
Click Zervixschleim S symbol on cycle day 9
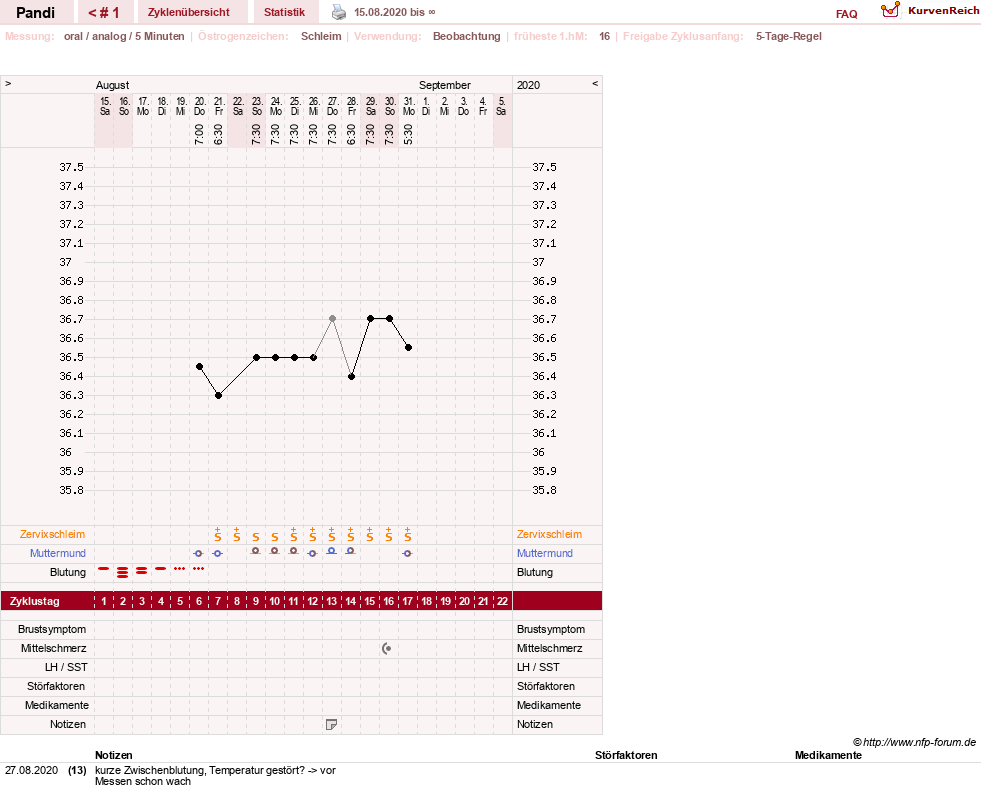tap(255, 537)
